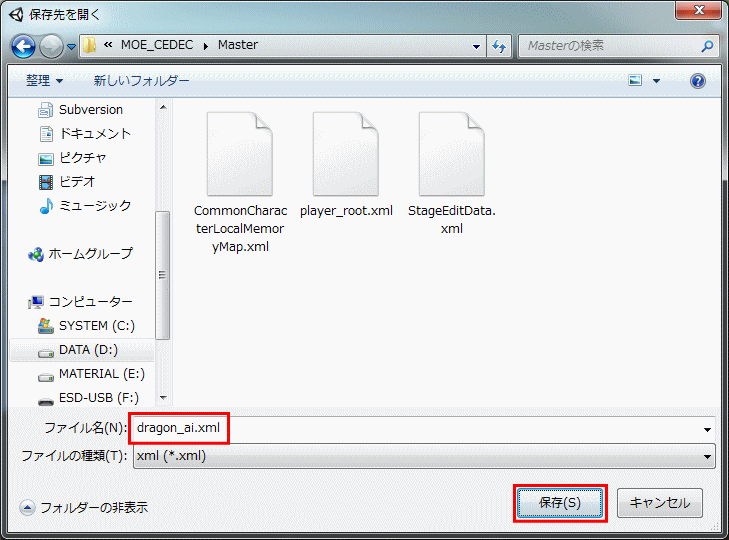Click the ファイル名 field containing dragon_ai.xml
The image size is (729, 540).
point(418,428)
